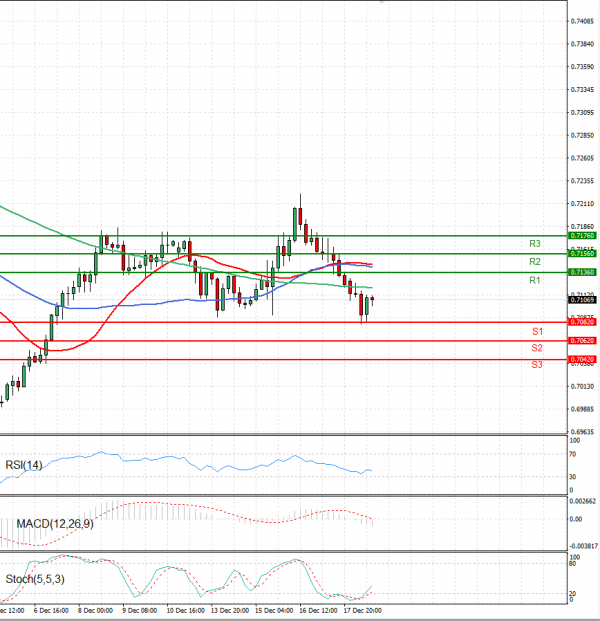The height and width of the screenshot is (621, 600).
Task: Click the 0.73345 price axis value
Action: 582,90
